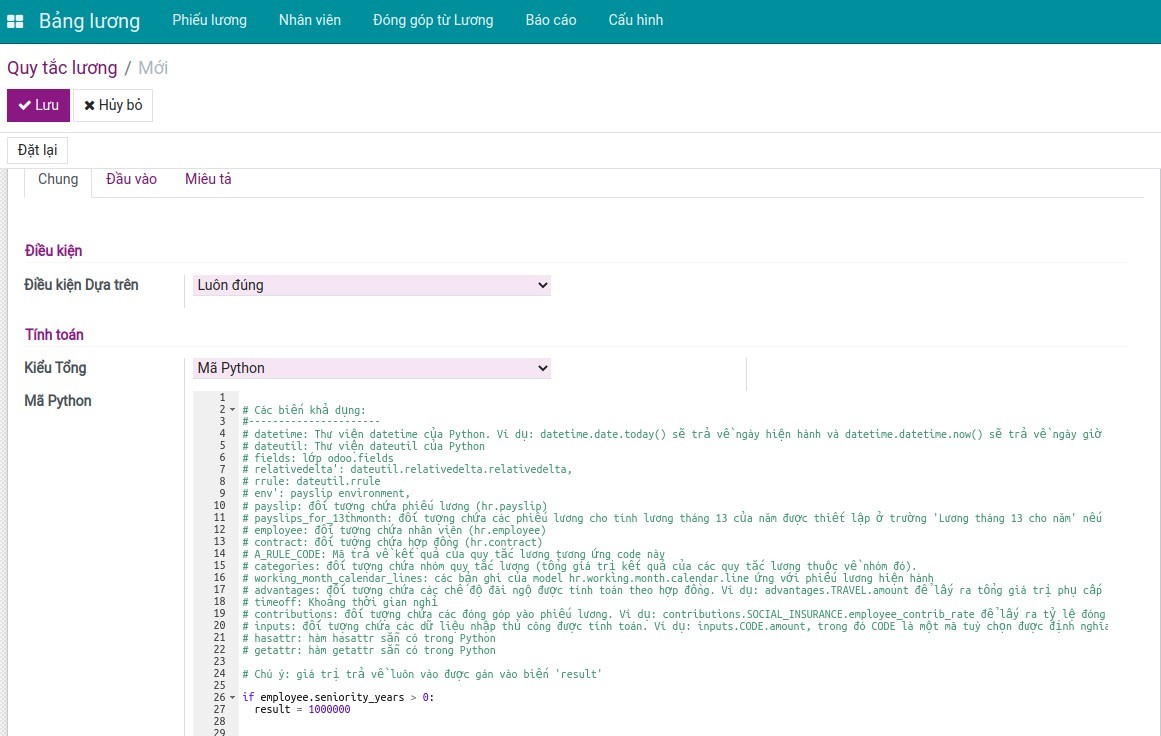Image resolution: width=1161 pixels, height=736 pixels.
Task: Go back to Quy tắc lương breadcrumb
Action: pos(62,68)
